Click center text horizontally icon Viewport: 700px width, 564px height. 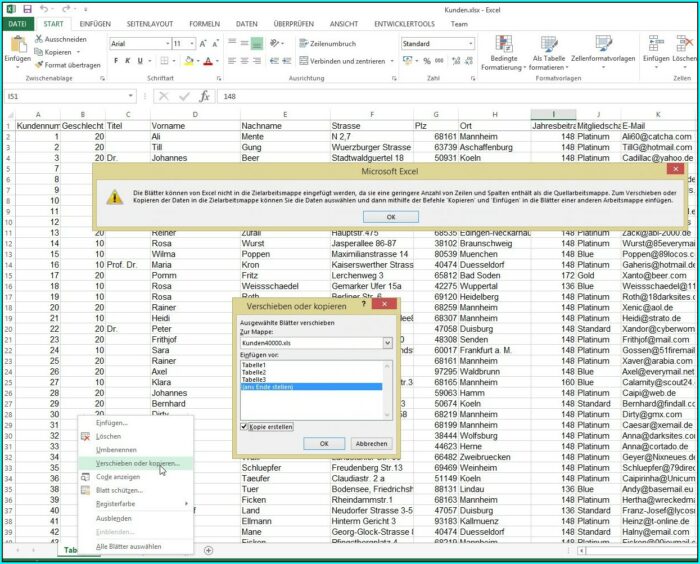[x=244, y=61]
